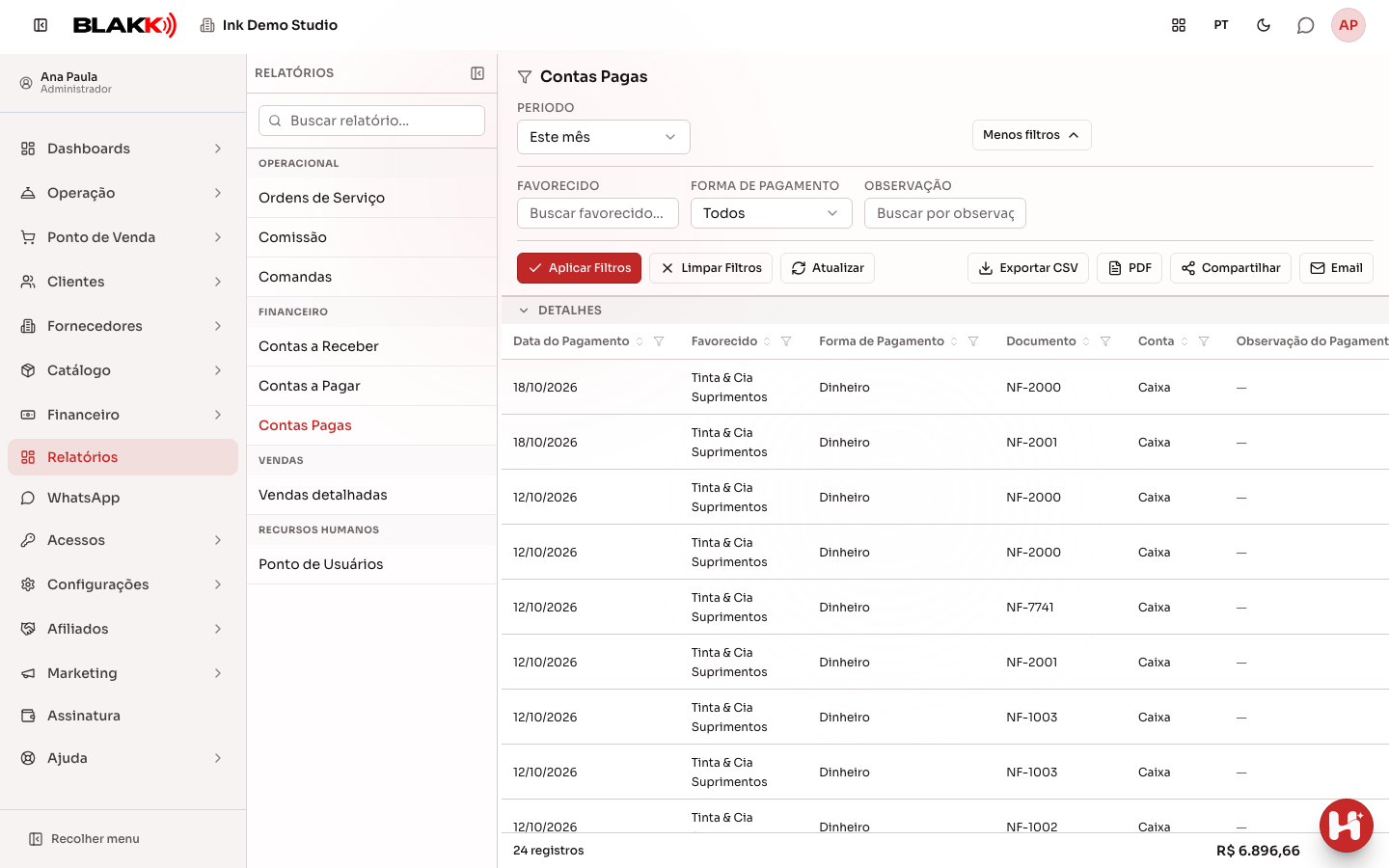Go to the Assinatura menu item

pos(123,716)
